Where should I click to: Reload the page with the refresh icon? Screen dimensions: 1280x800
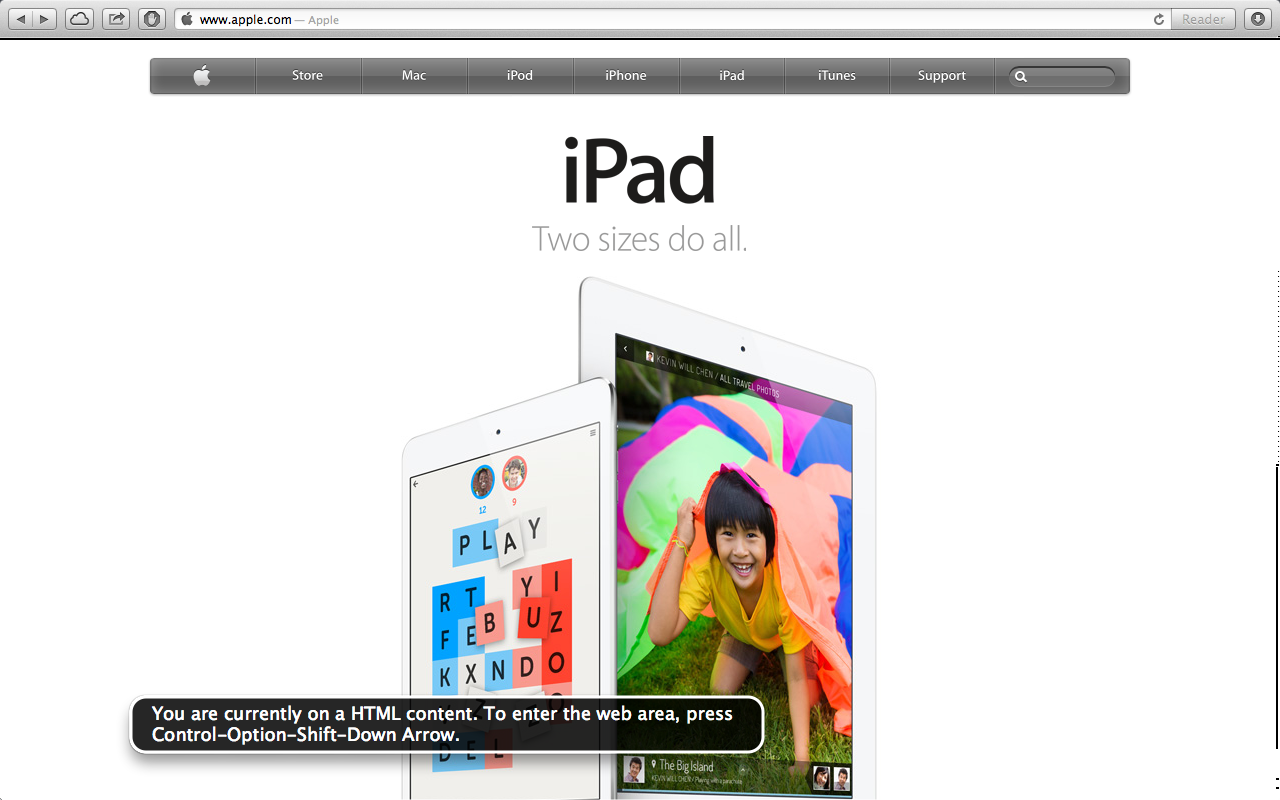[x=1159, y=19]
